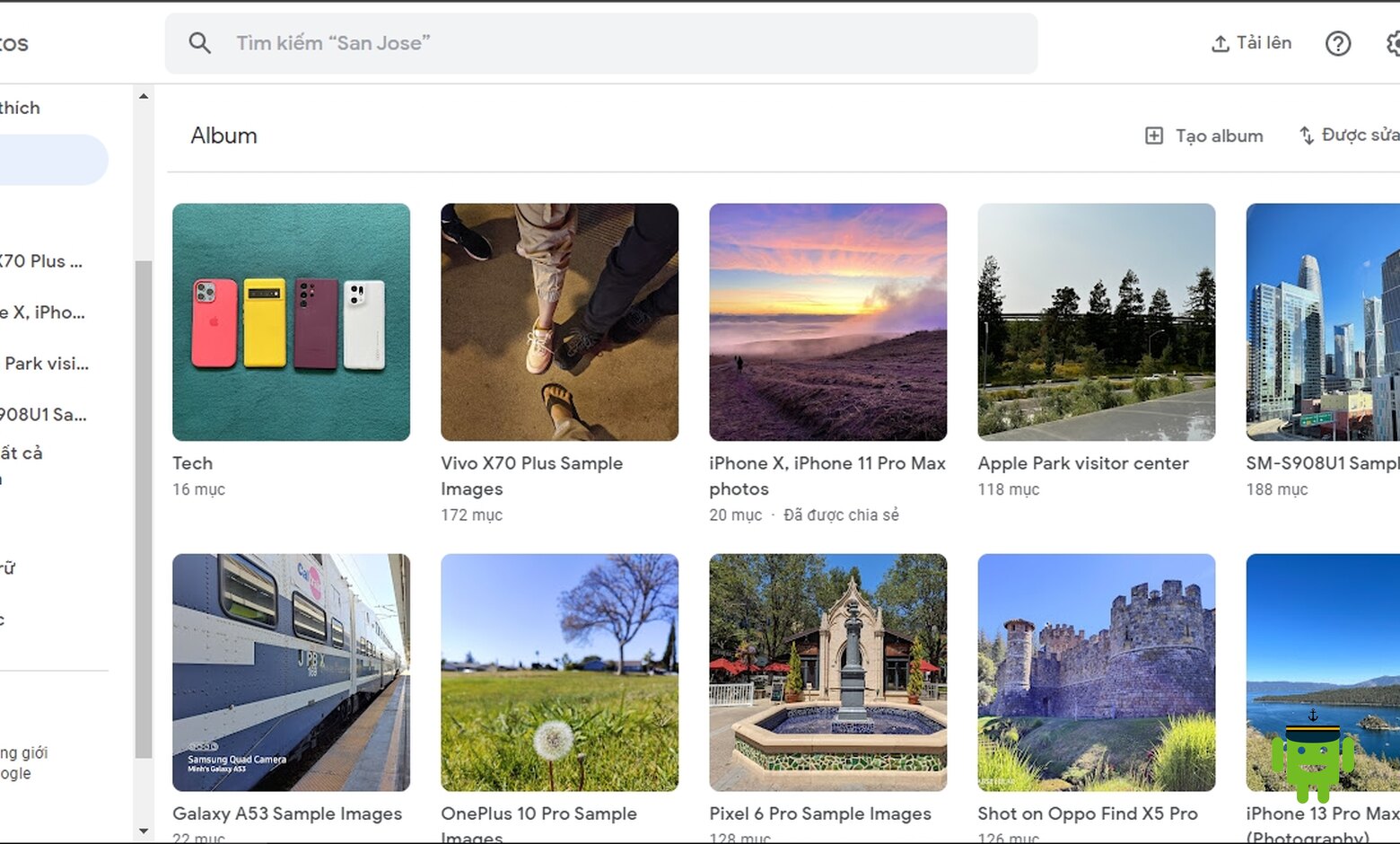
Task: Open Galaxy A53 Sample Images album
Action: coord(291,672)
